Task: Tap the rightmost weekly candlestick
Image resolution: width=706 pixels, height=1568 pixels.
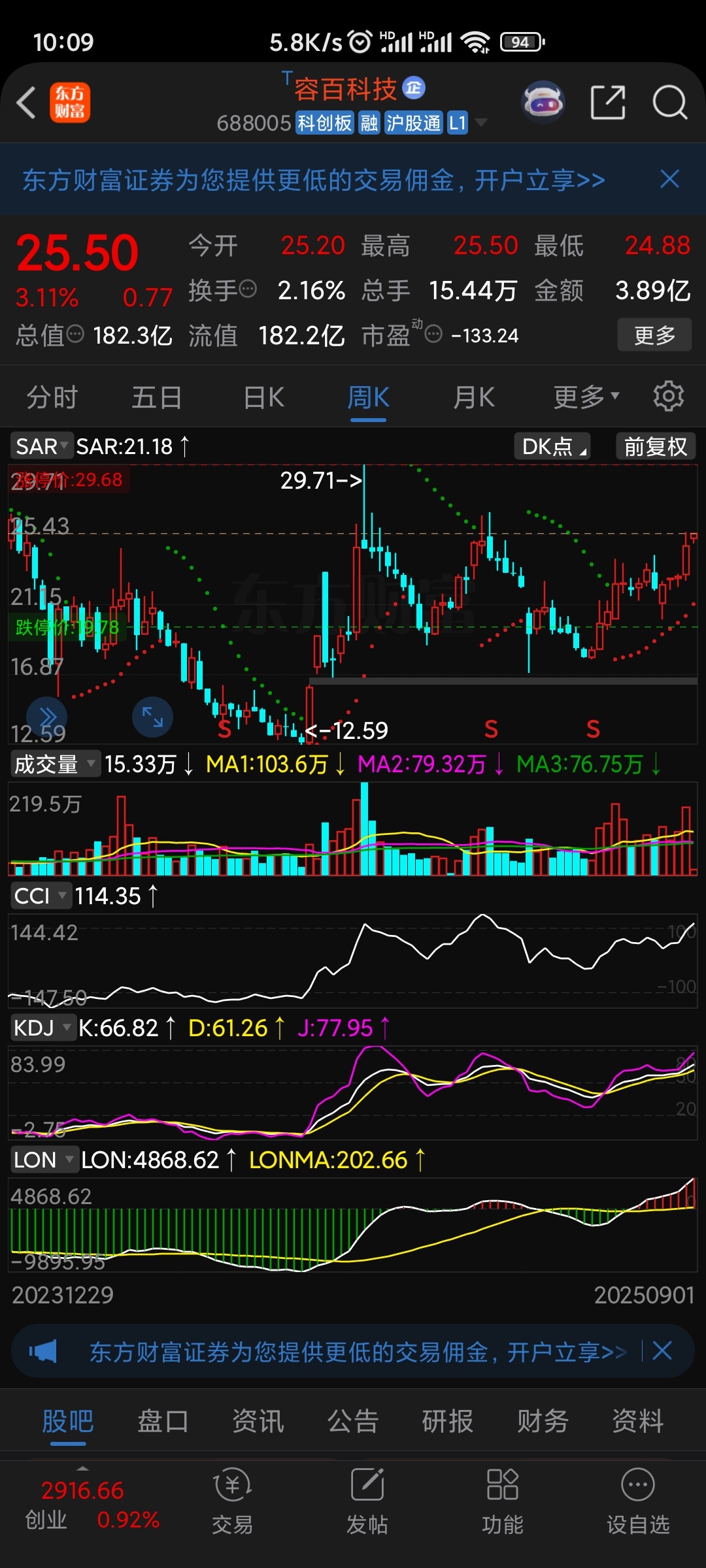Action: pyautogui.click(x=692, y=537)
